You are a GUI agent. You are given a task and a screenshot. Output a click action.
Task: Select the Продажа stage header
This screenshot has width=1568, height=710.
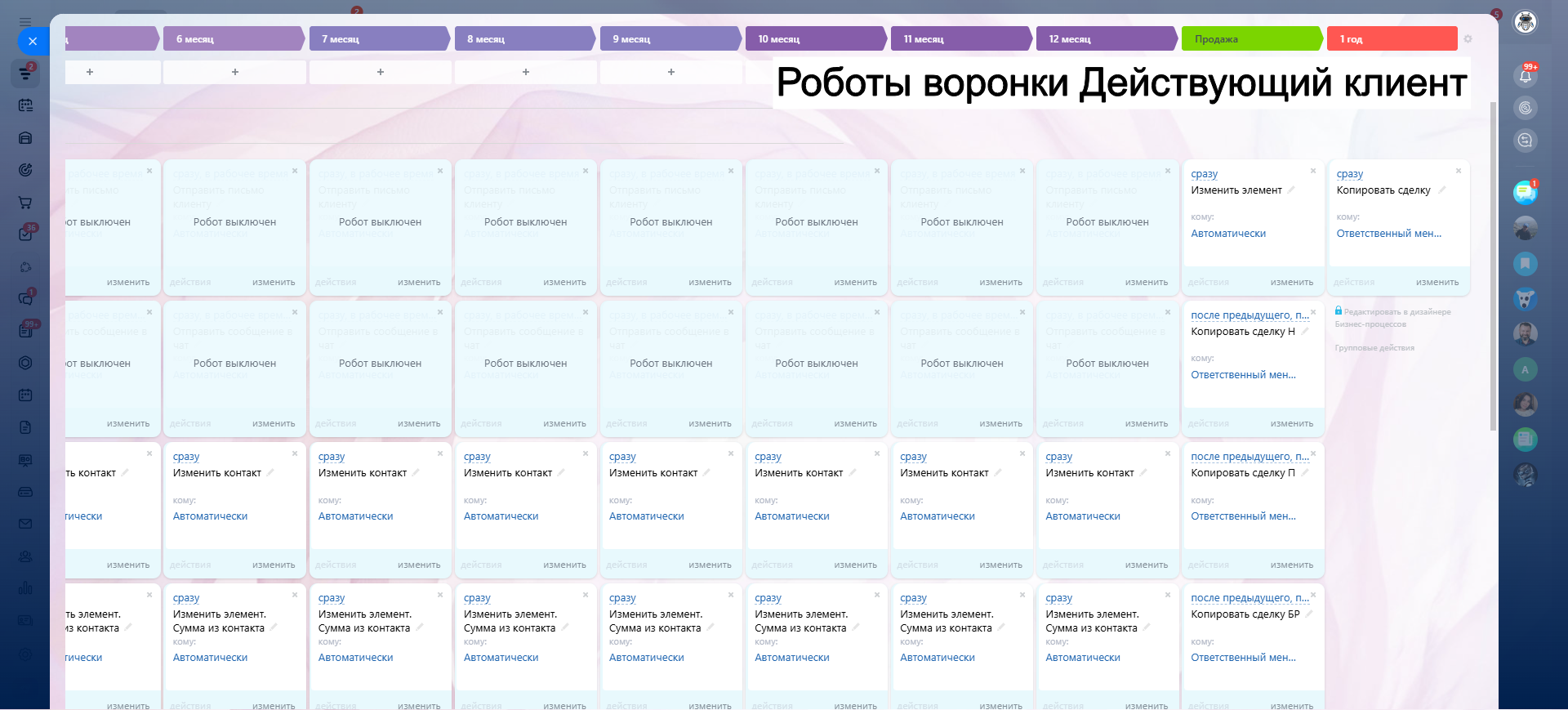1249,39
